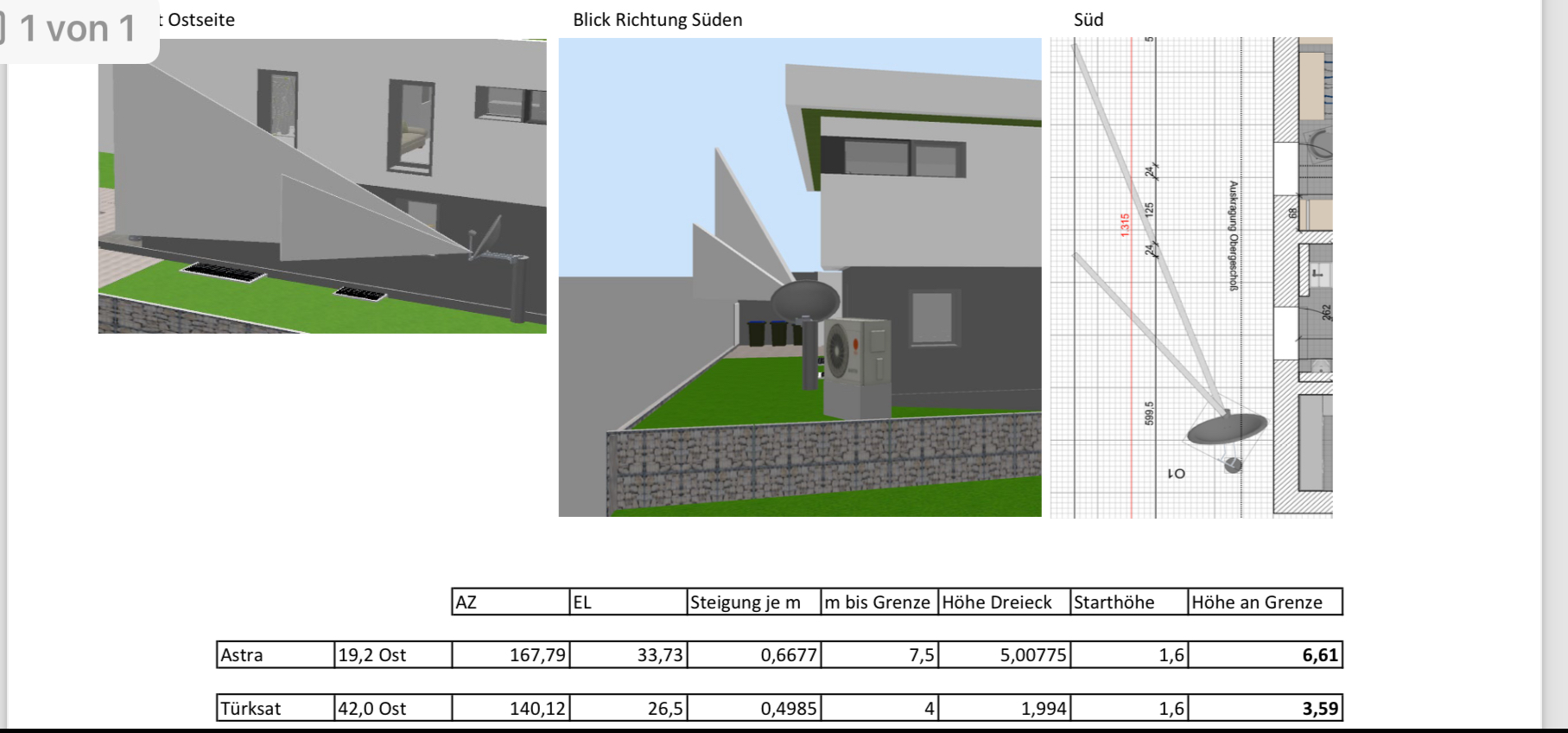Click the Türksat row label cell
1568x733 pixels.
click(x=275, y=709)
